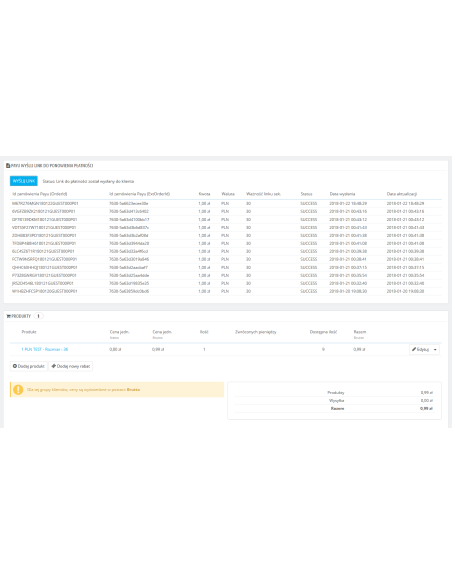The image size is (452, 584).
Task: Click the plus icon on Dodaj produkt
Action: (15, 366)
